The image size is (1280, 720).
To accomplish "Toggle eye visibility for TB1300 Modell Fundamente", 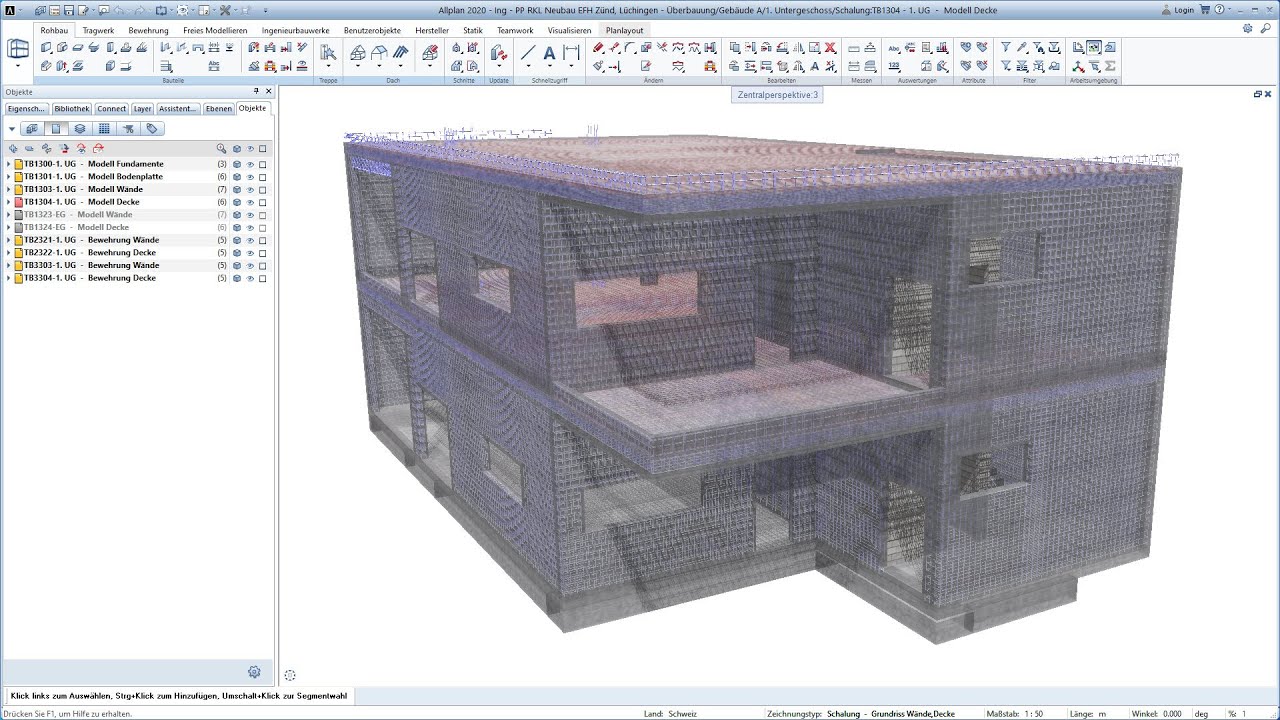I will point(250,164).
